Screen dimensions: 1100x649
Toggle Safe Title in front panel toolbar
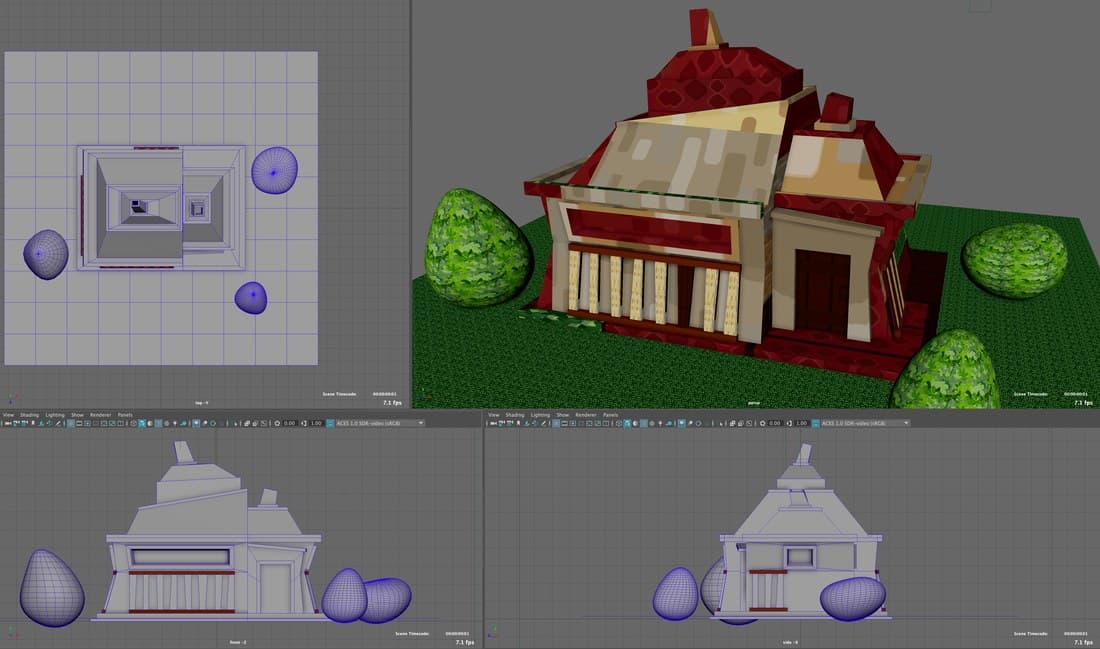[120, 423]
